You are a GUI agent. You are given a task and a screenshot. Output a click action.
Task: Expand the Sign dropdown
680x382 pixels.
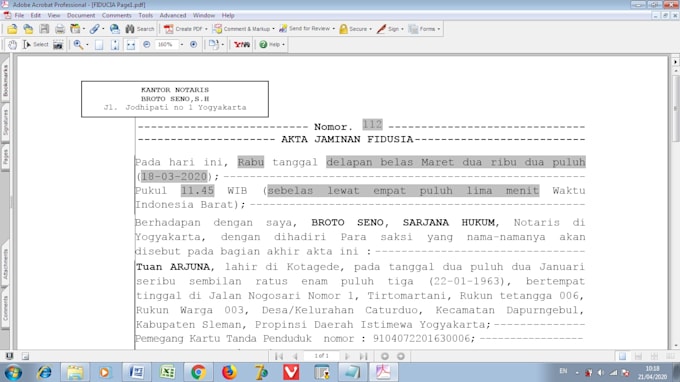point(402,29)
